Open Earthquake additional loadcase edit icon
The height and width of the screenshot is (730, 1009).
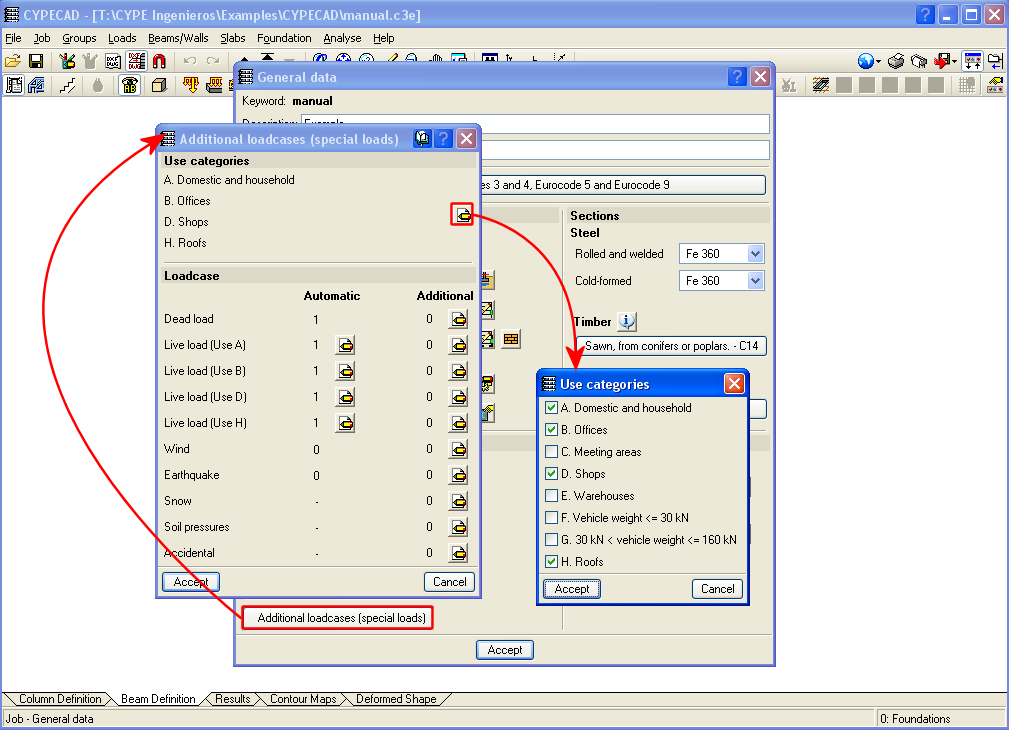pyautogui.click(x=458, y=475)
